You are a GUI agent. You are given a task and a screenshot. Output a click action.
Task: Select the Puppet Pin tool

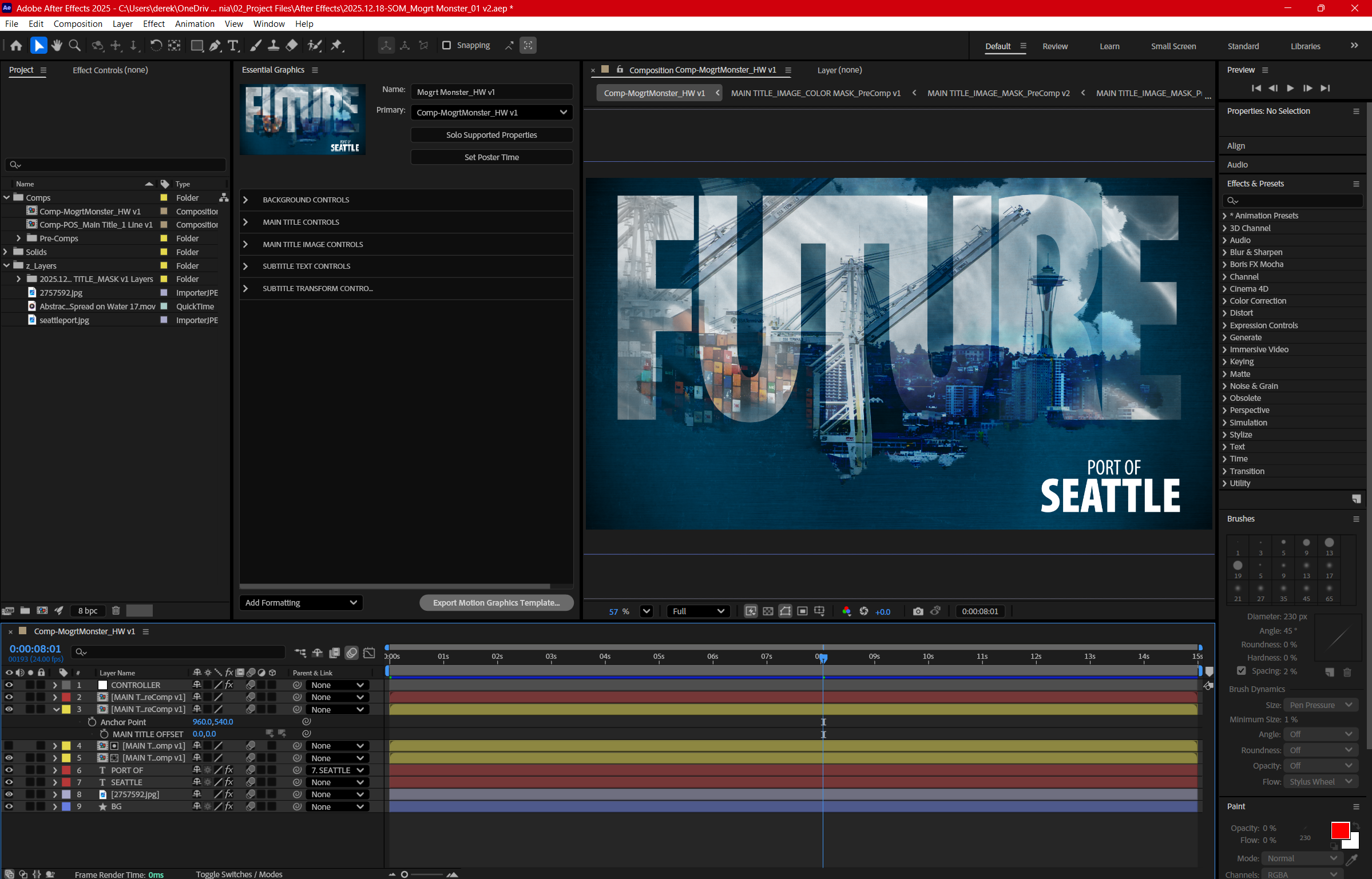(x=336, y=46)
